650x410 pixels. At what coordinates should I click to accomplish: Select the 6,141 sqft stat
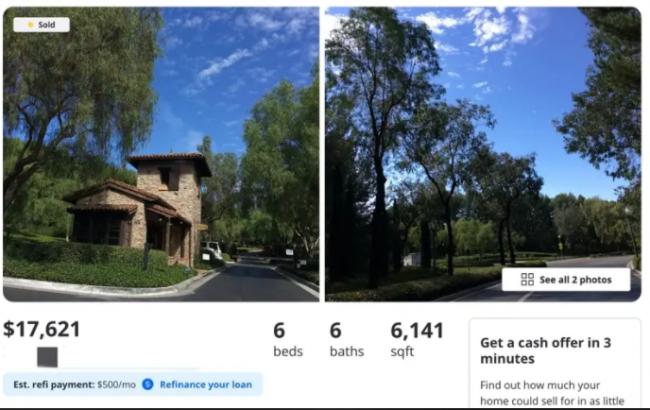click(x=417, y=340)
